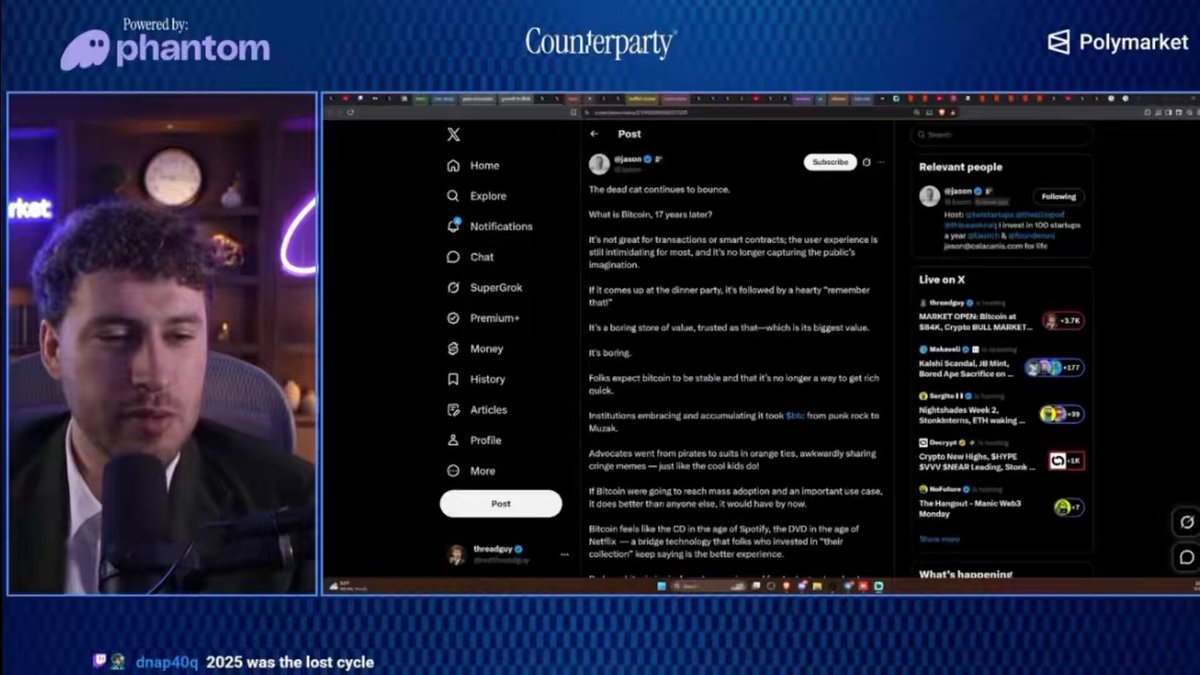
Task: Open the Money icon in sidebar
Action: coord(453,349)
